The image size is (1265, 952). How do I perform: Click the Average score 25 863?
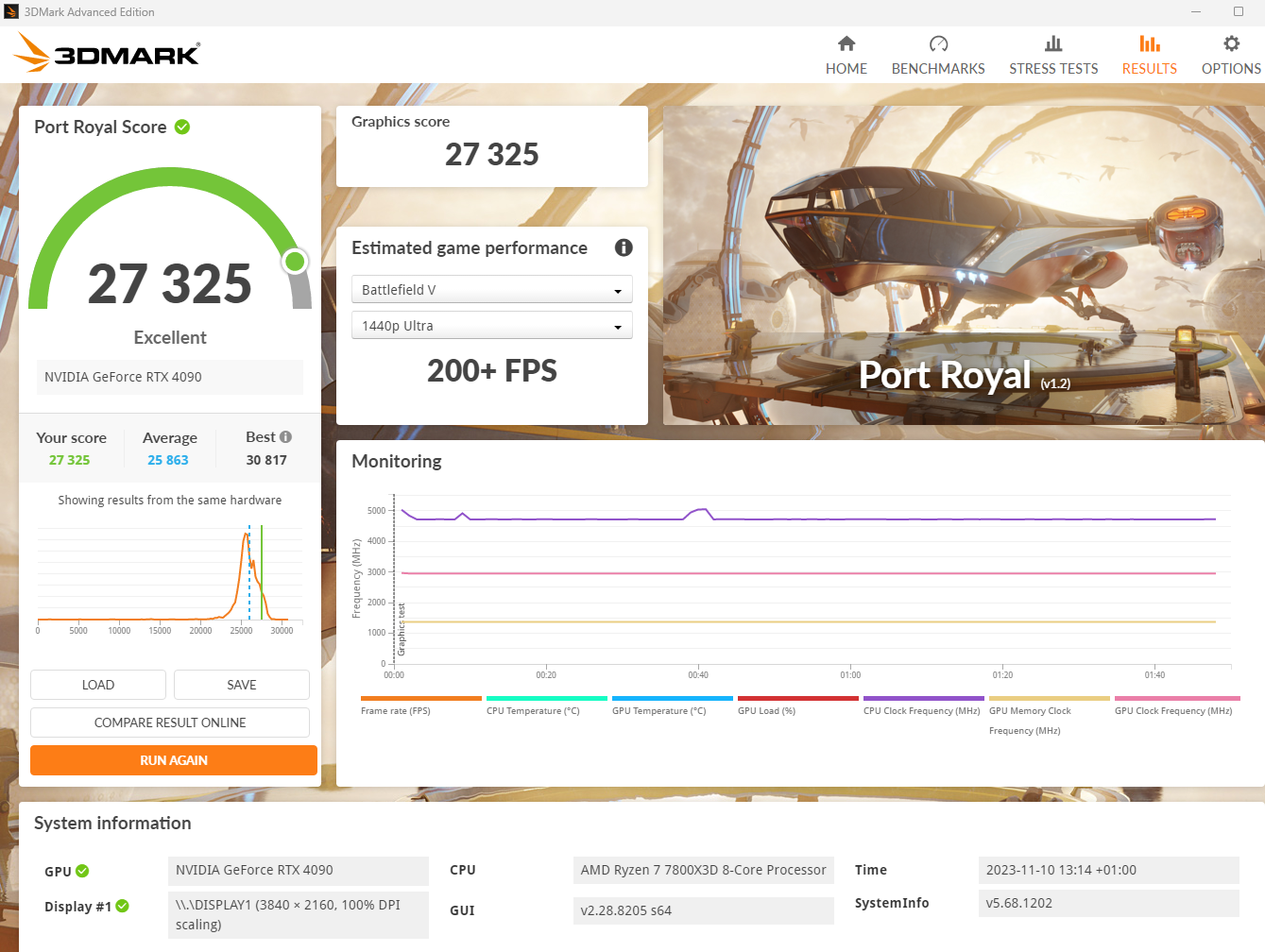pyautogui.click(x=168, y=460)
